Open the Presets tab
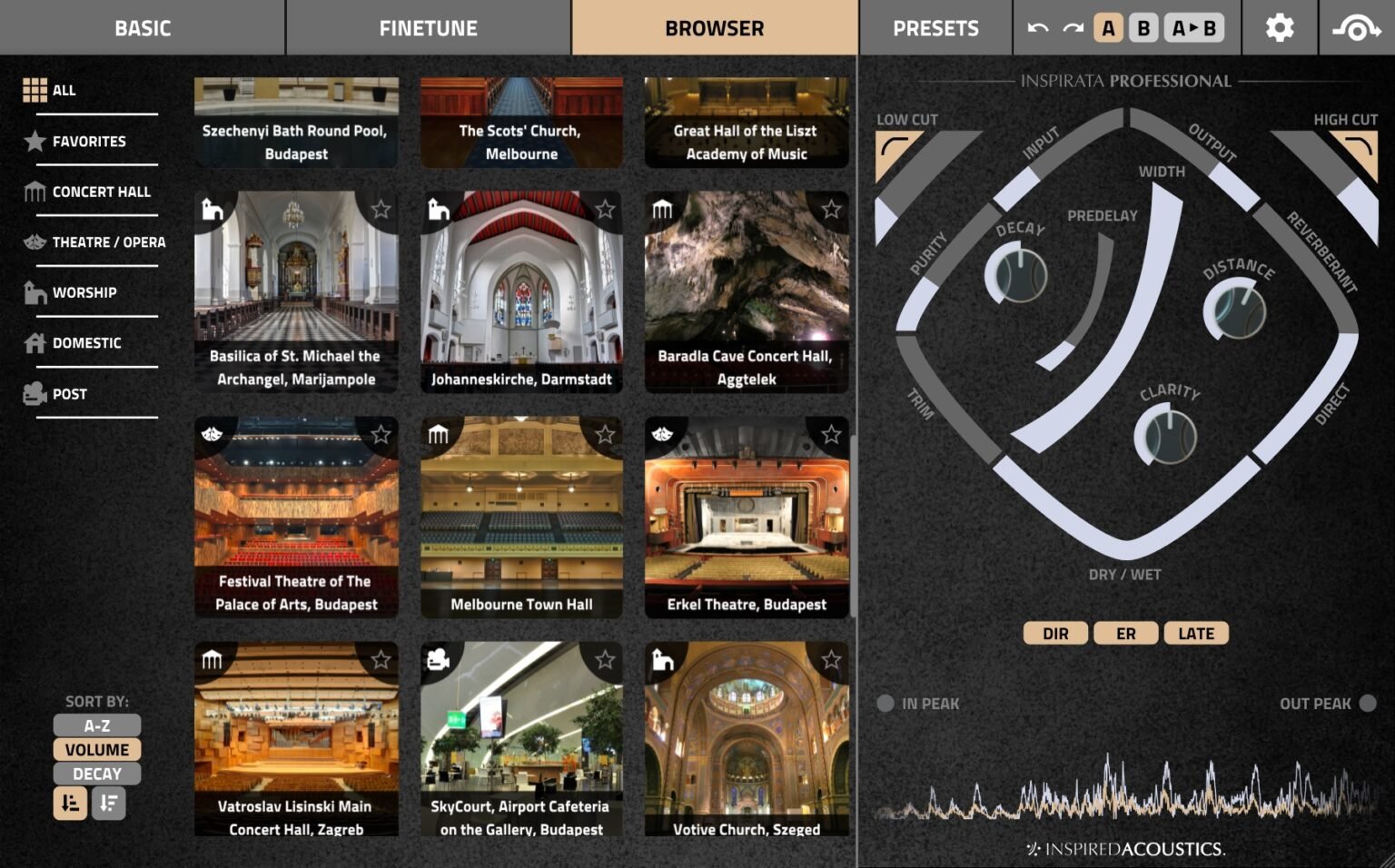Image resolution: width=1395 pixels, height=868 pixels. 935,28
